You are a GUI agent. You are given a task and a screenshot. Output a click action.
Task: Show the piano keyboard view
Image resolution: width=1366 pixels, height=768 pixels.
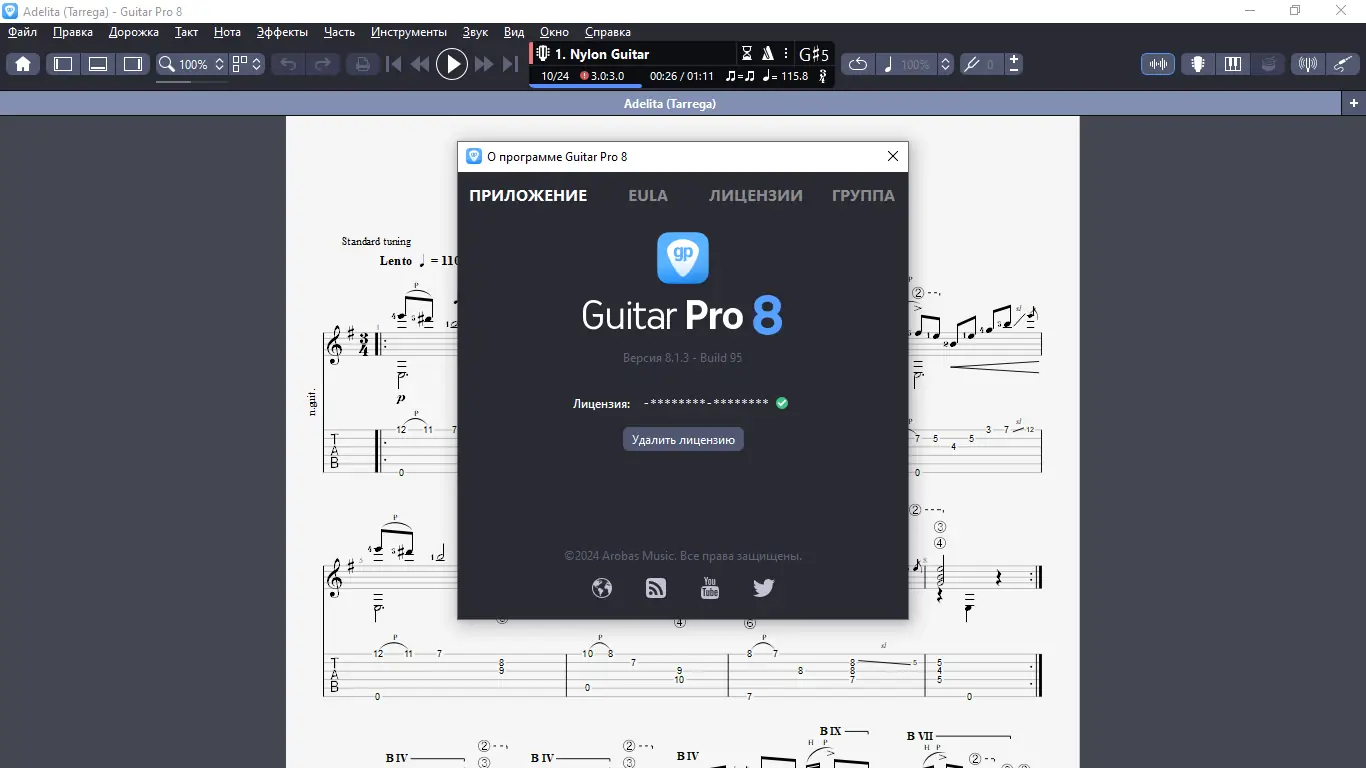(1233, 64)
